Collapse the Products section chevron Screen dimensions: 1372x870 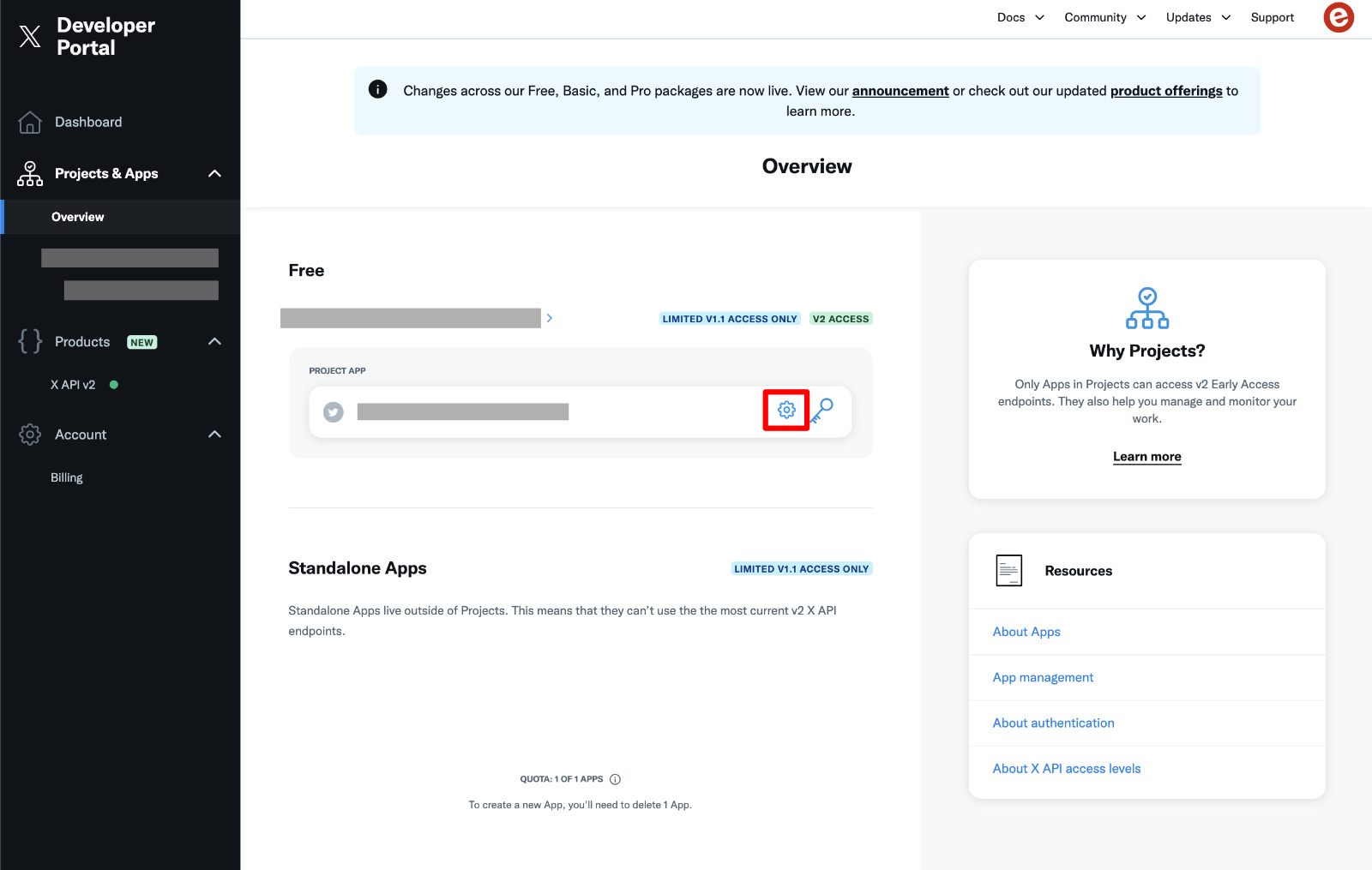point(215,342)
